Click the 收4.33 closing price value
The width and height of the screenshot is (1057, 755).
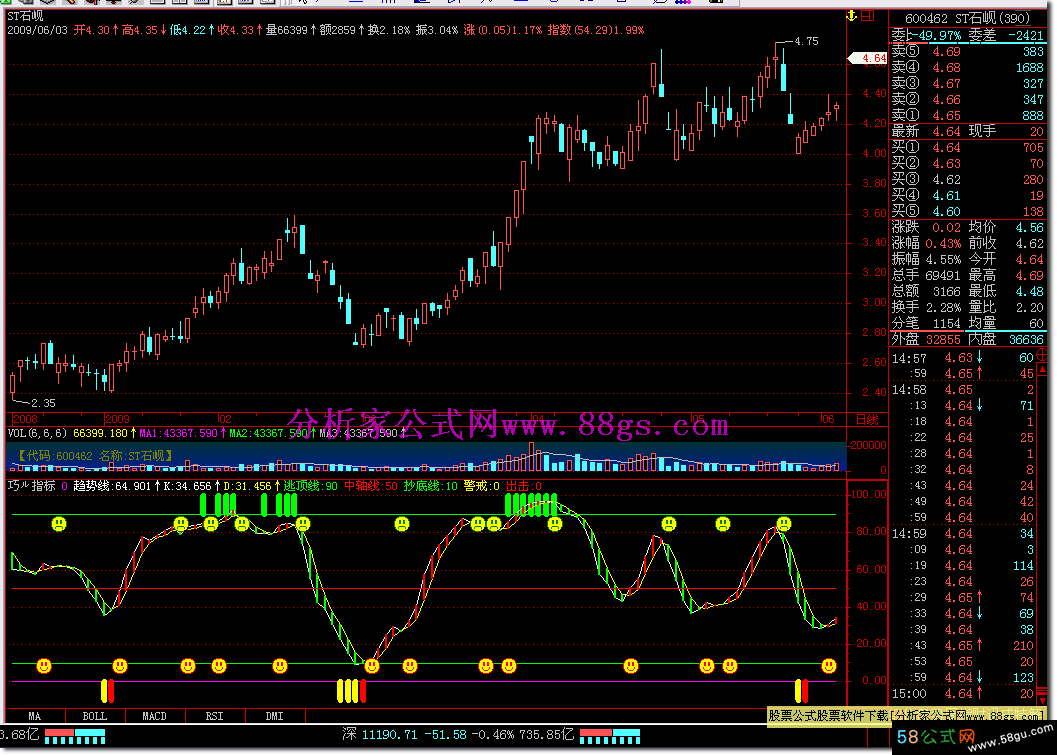(236, 30)
